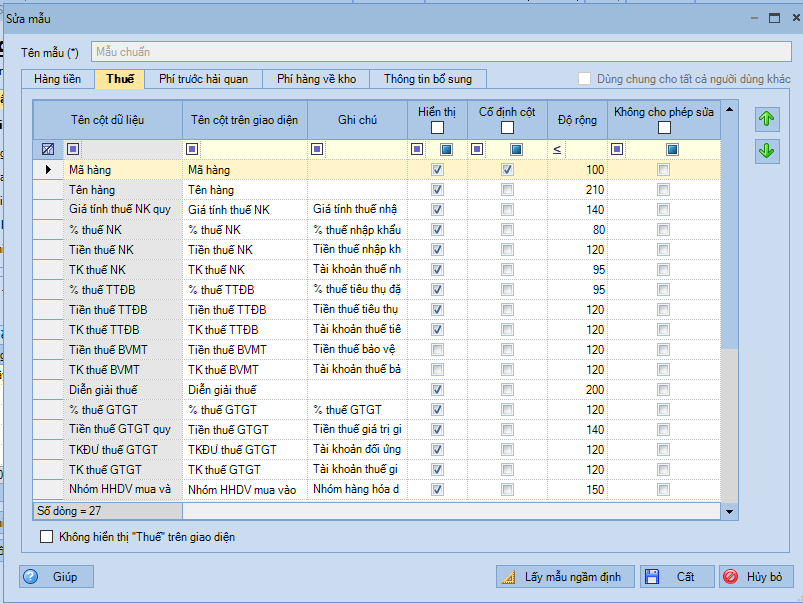Image resolution: width=803 pixels, height=604 pixels.
Task: Enable Không hiển thị "Thuế" trên giao diện
Action: pos(47,537)
